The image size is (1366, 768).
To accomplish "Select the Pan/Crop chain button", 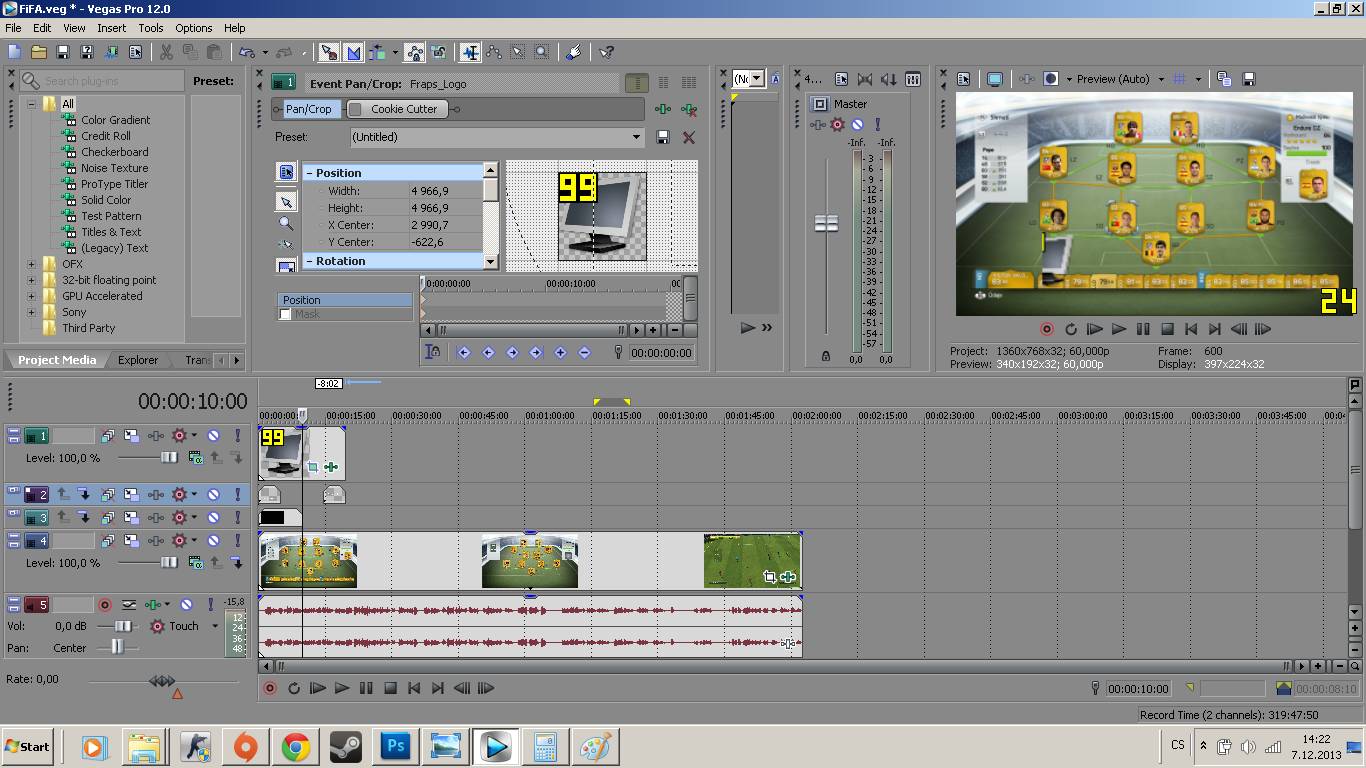I will (x=308, y=109).
